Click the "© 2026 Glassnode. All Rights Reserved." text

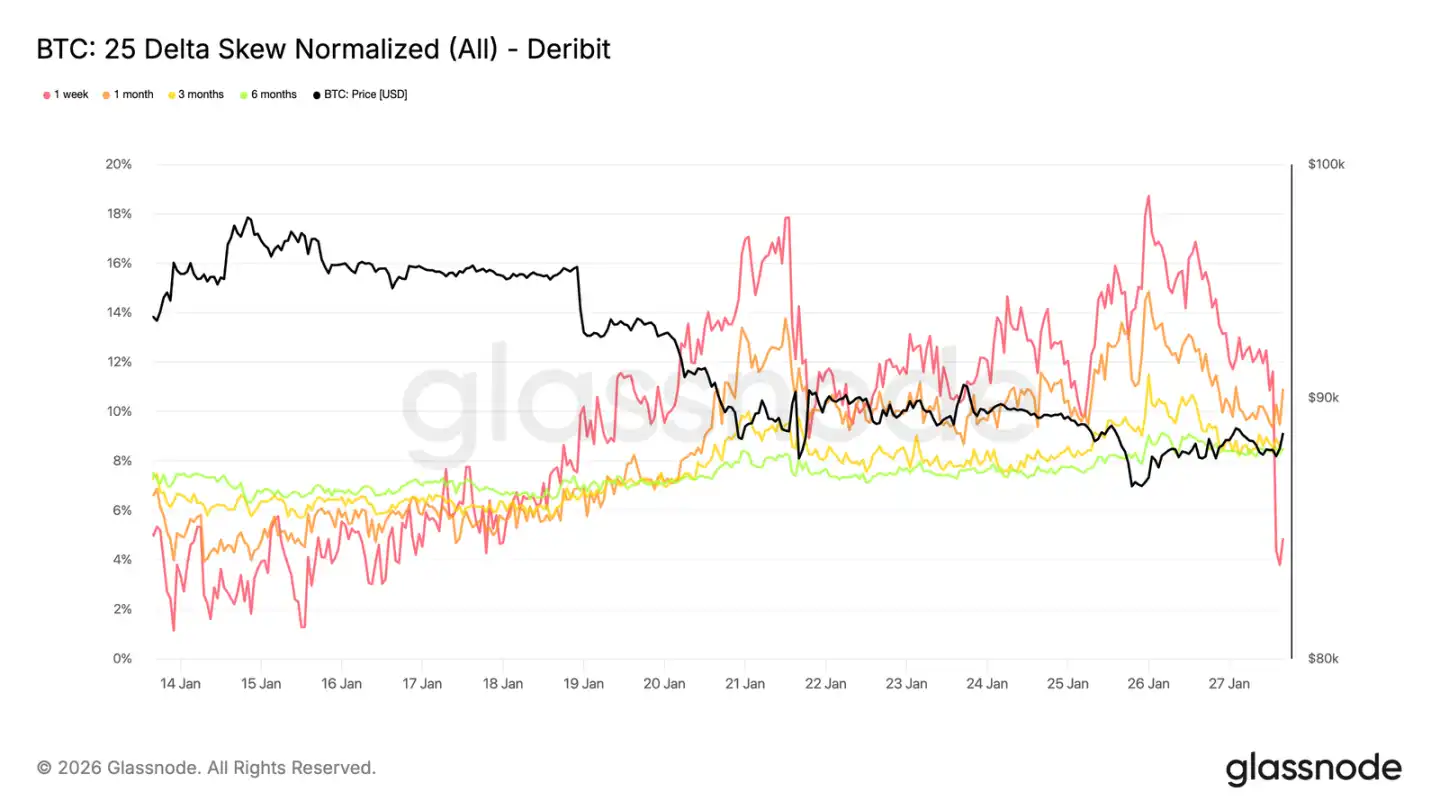(x=206, y=768)
